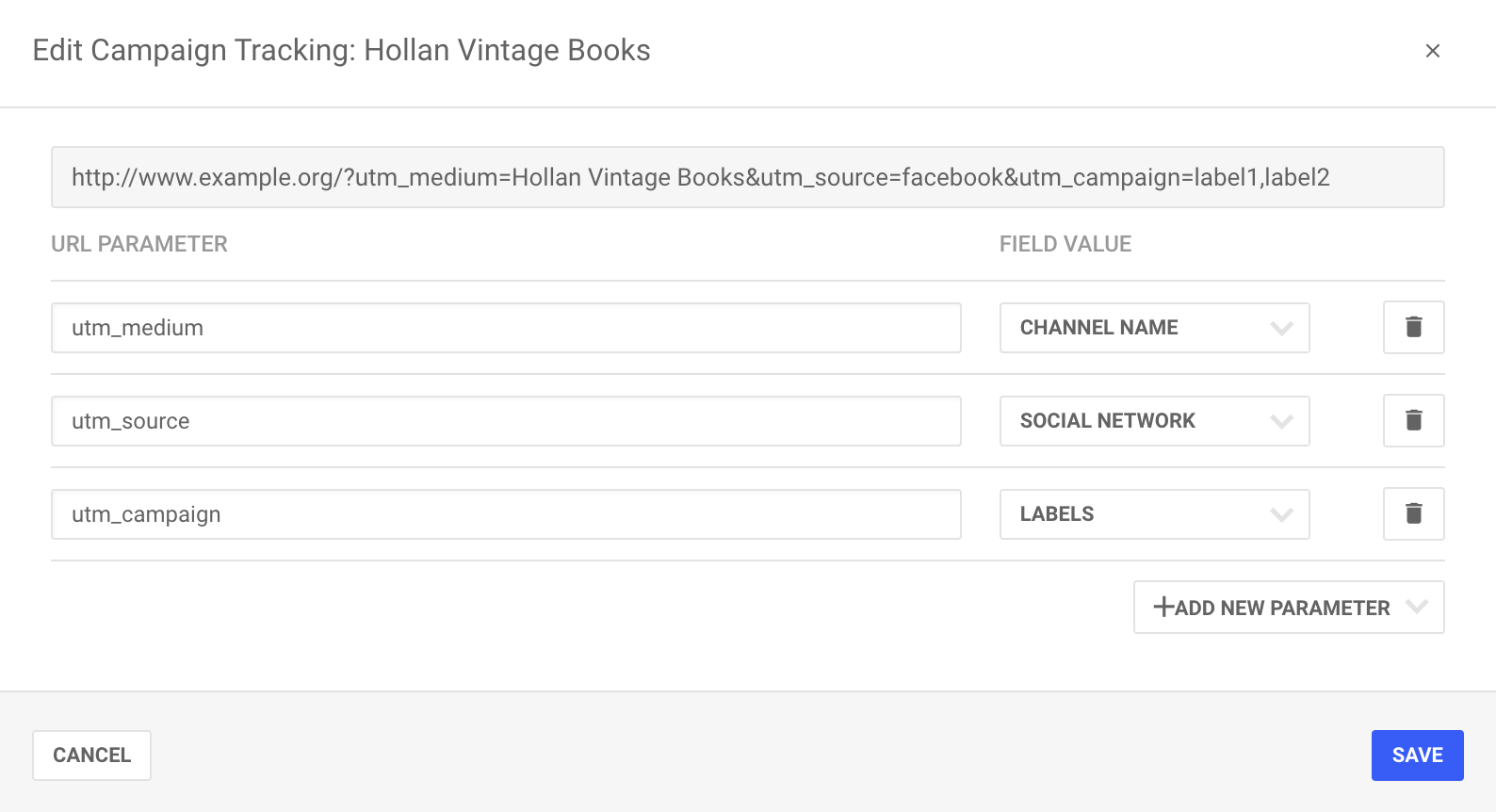Click the chevron arrow next to Labels
The width and height of the screenshot is (1496, 812).
click(1281, 515)
